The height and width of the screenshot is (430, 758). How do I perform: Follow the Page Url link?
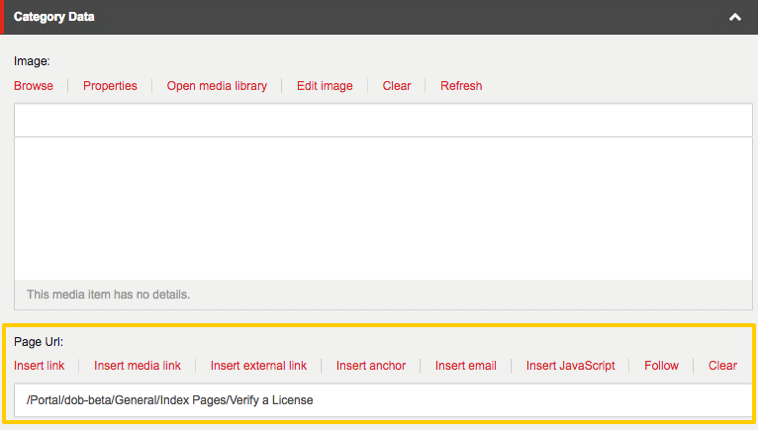[x=661, y=366]
